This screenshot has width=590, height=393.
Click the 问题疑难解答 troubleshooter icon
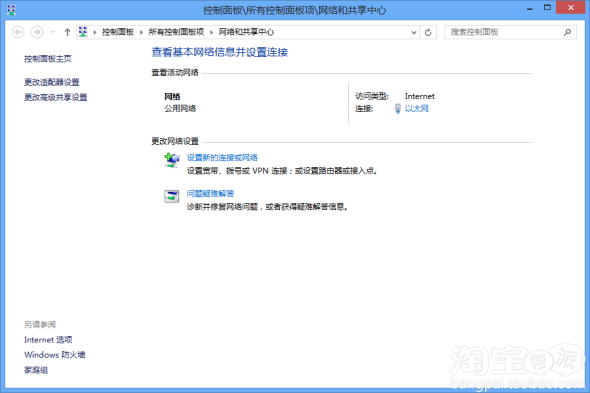tap(172, 196)
